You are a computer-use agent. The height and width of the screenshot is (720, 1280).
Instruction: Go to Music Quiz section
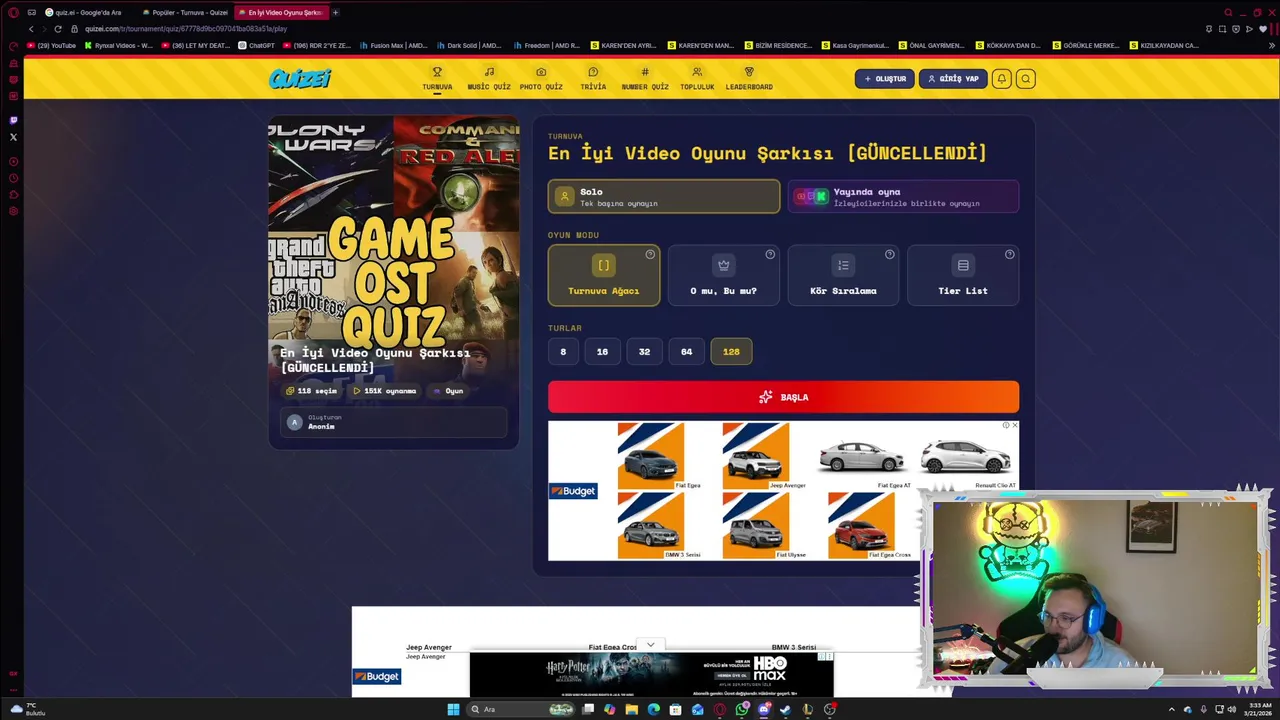tap(489, 78)
